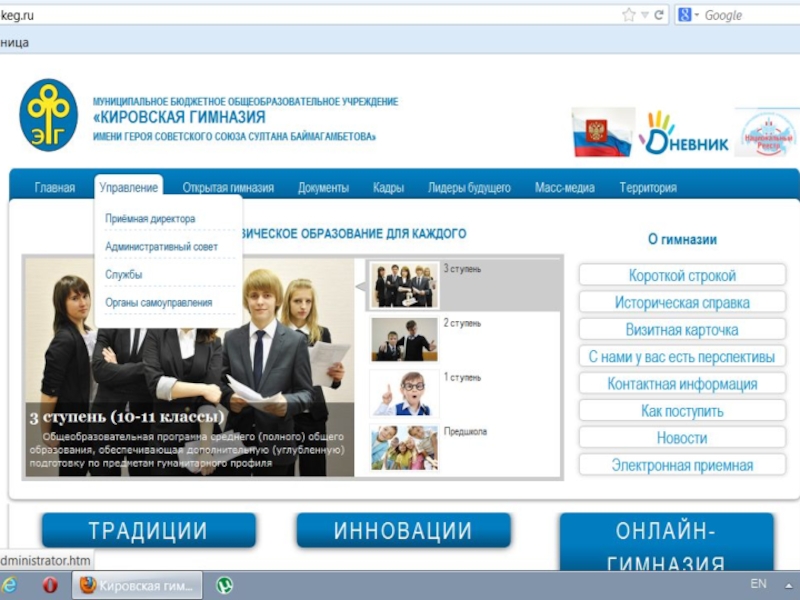Image resolution: width=800 pixels, height=600 pixels.
Task: Open the Лидеры будущего menu
Action: pyautogui.click(x=469, y=188)
